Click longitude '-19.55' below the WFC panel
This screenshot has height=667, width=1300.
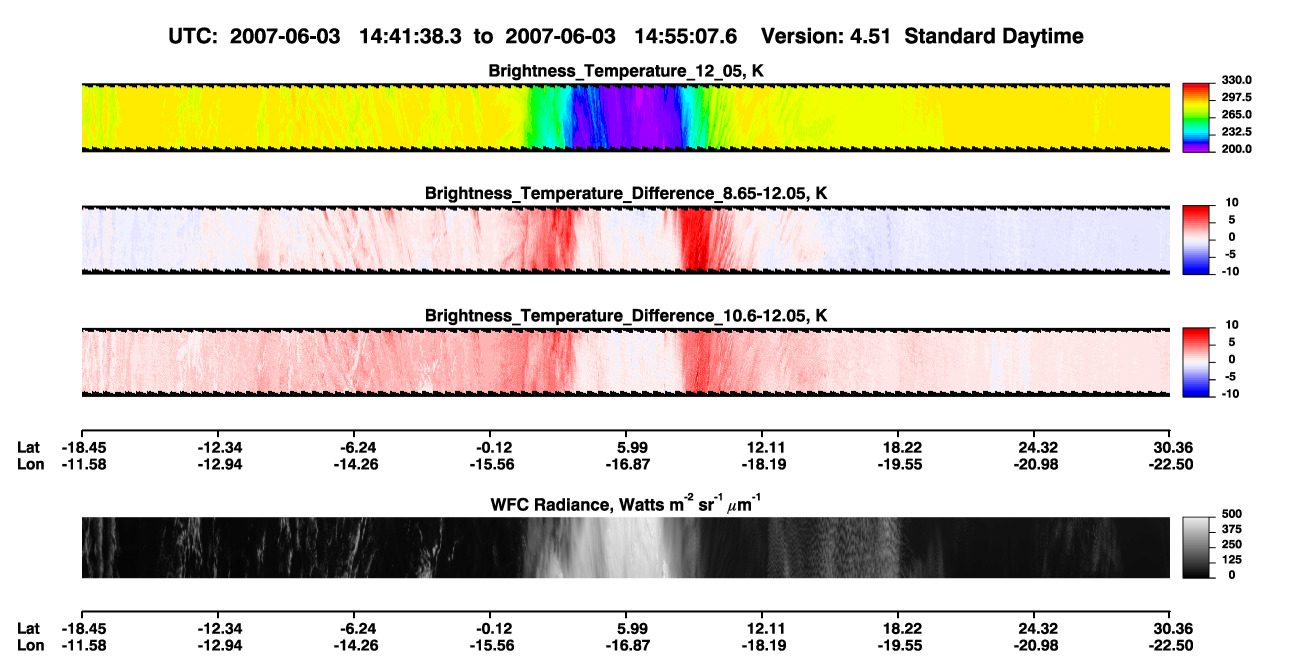[x=899, y=645]
